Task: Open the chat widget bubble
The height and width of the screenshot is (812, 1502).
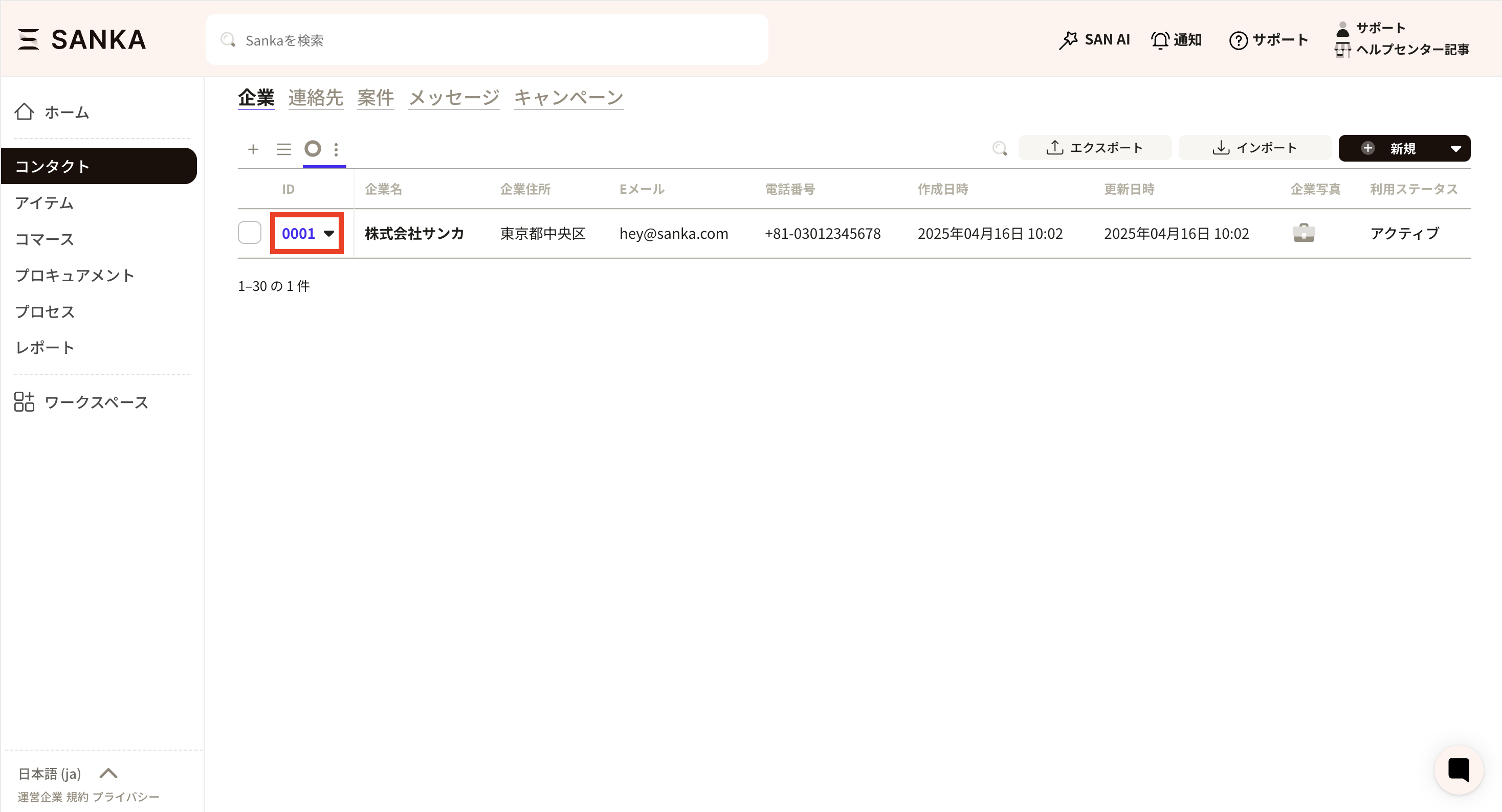Action: (x=1459, y=770)
